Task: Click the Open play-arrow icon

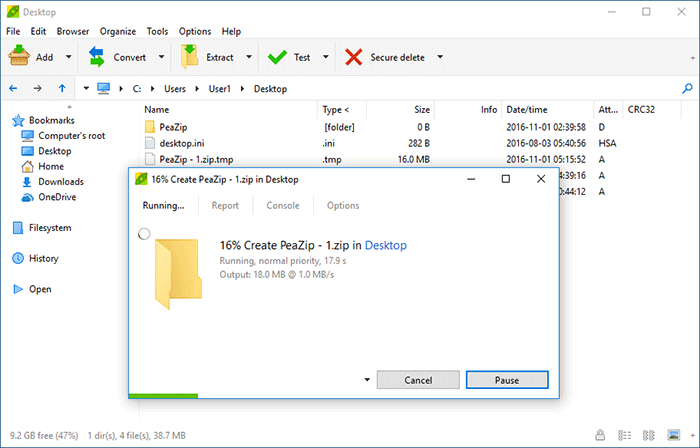Action: tap(18, 289)
